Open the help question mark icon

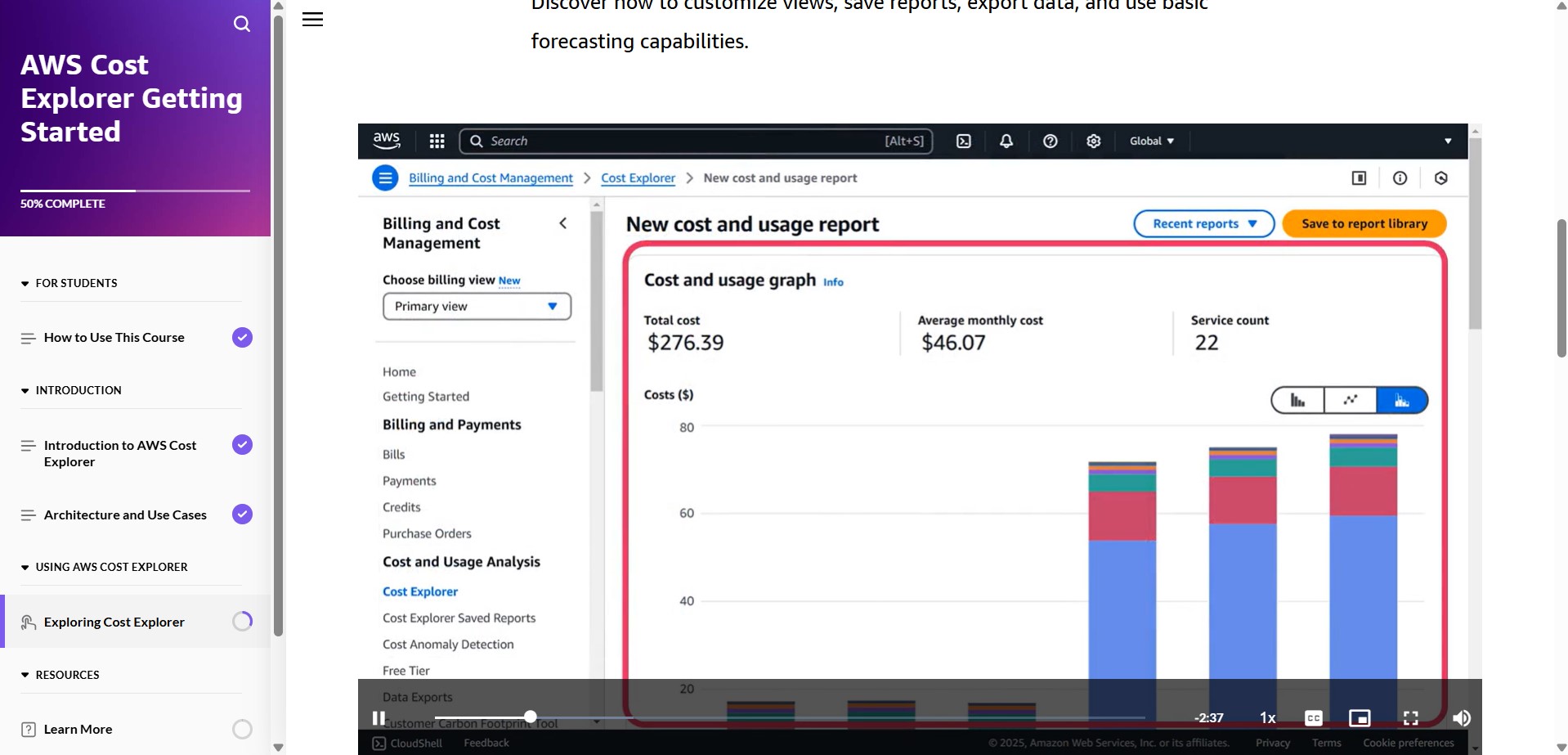pos(1051,142)
